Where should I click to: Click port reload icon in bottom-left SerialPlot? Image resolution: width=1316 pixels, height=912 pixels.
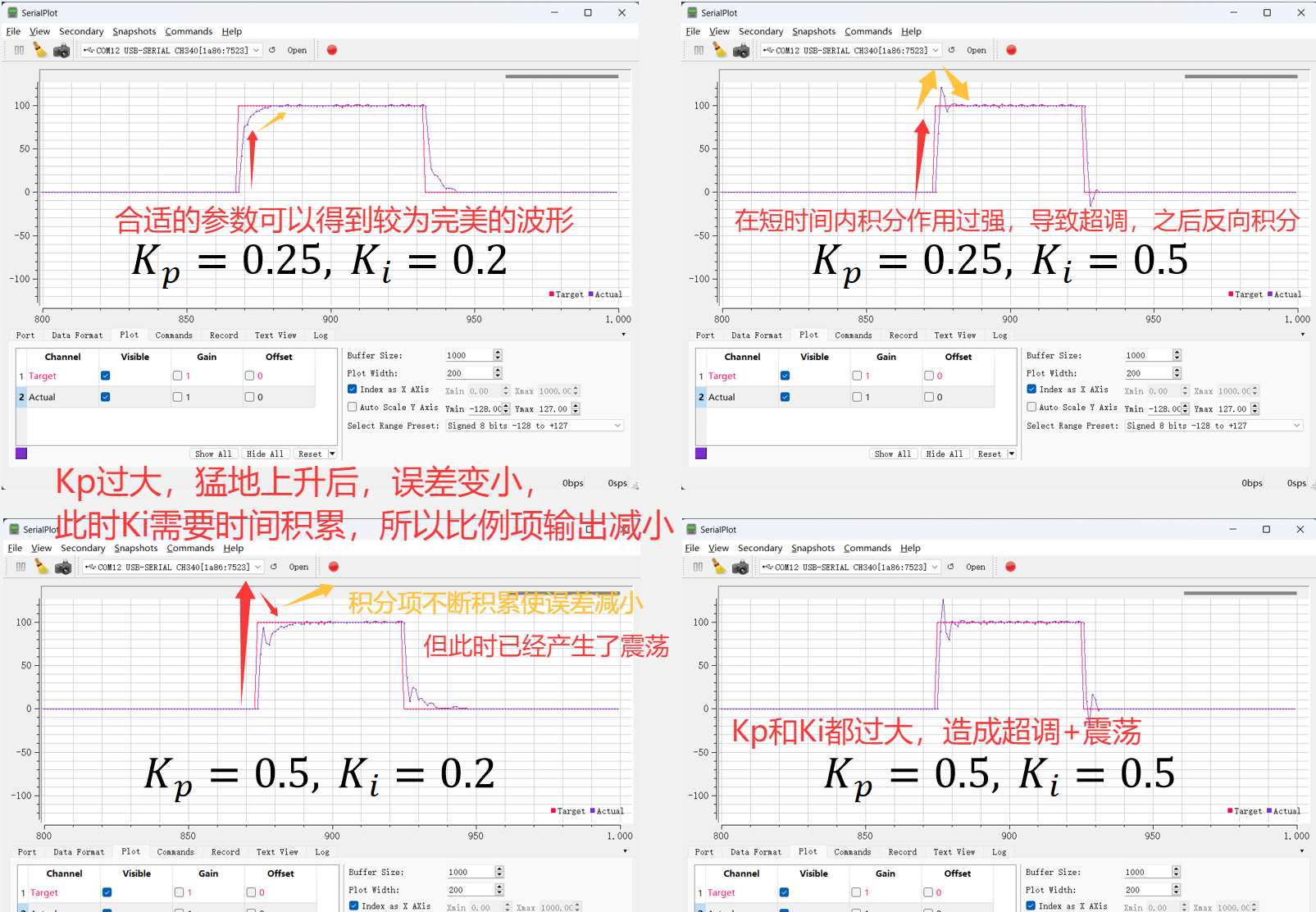click(274, 567)
